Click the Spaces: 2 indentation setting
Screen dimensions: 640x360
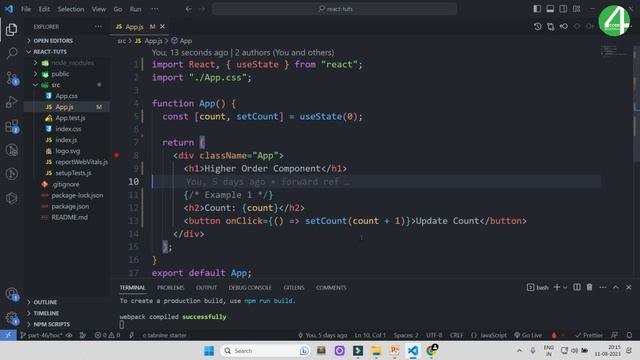pos(406,335)
